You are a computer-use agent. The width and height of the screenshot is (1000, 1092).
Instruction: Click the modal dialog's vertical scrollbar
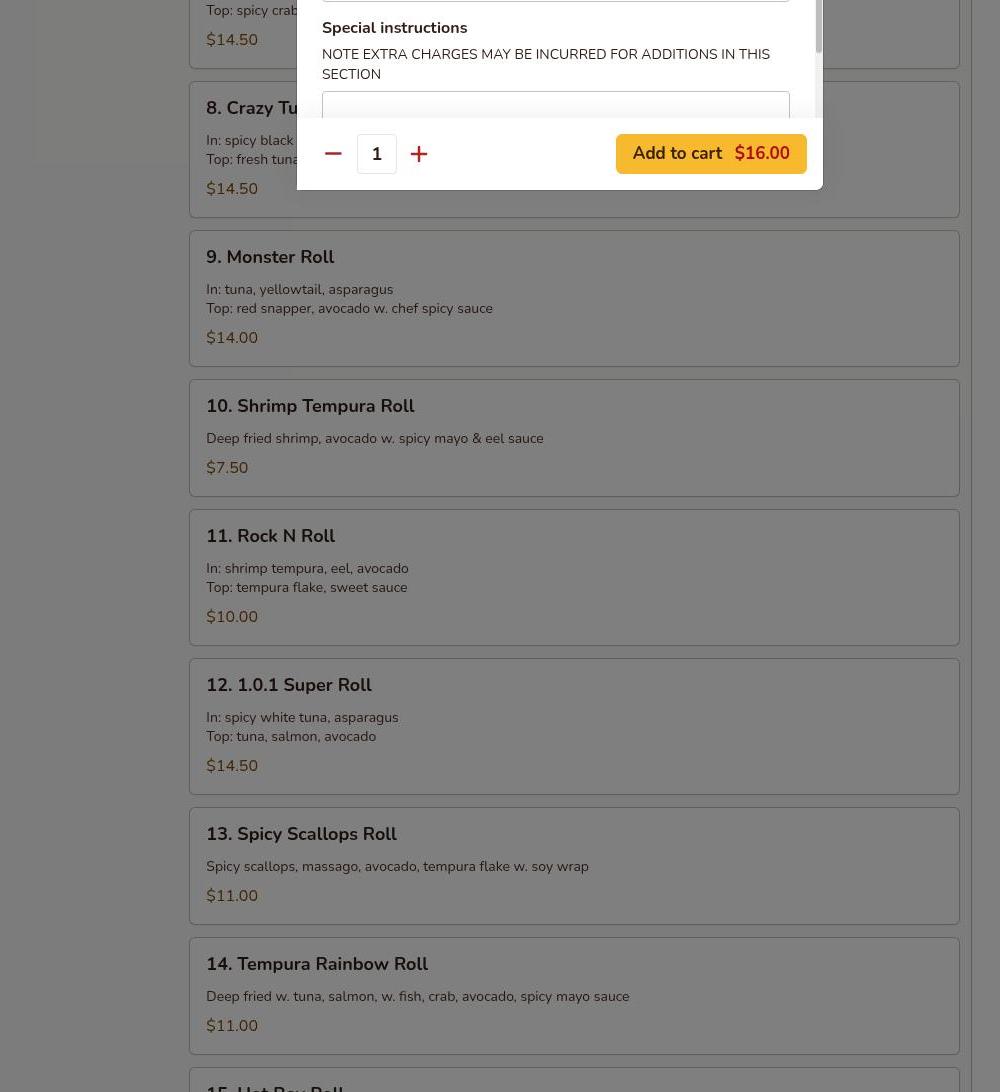818,26
